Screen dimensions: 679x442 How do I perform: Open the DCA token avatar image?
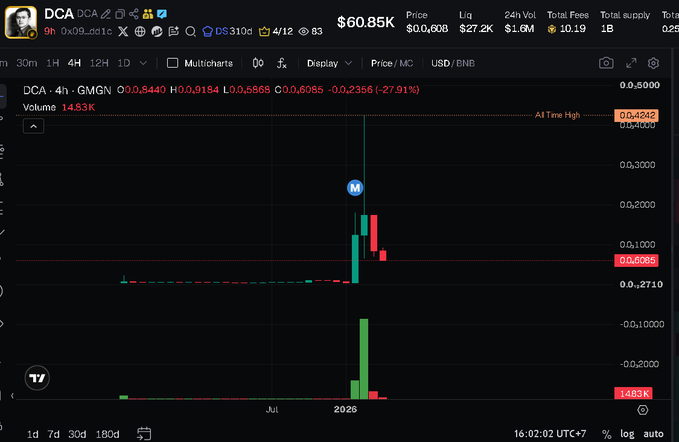(x=21, y=23)
